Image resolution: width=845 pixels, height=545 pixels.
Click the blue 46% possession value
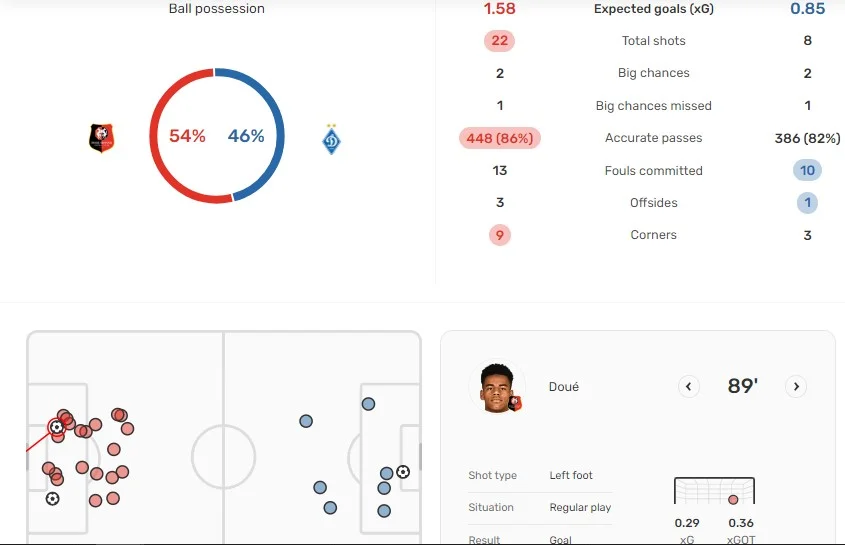pos(246,136)
